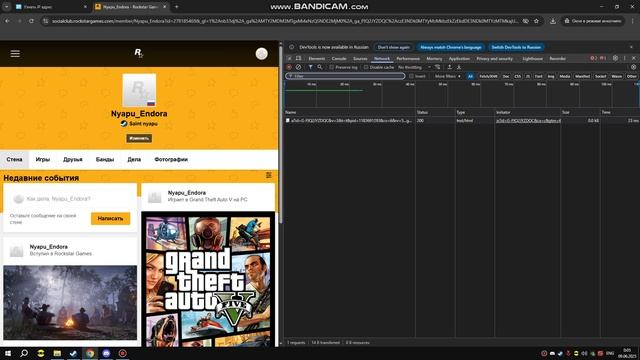640x360 pixels.
Task: Stop recording the network log
Action: click(289, 67)
